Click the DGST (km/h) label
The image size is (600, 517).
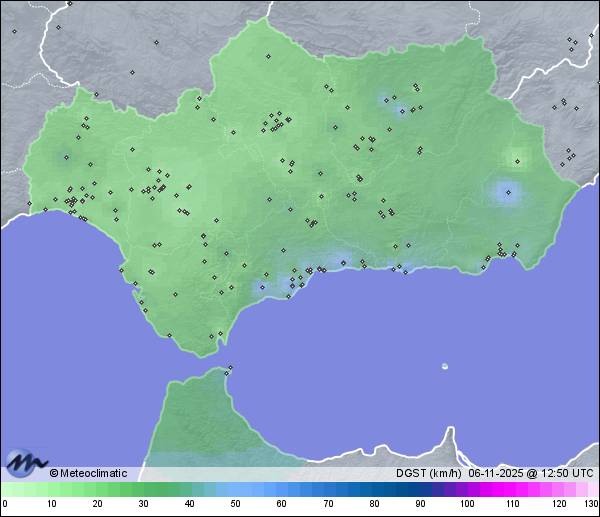click(x=428, y=473)
